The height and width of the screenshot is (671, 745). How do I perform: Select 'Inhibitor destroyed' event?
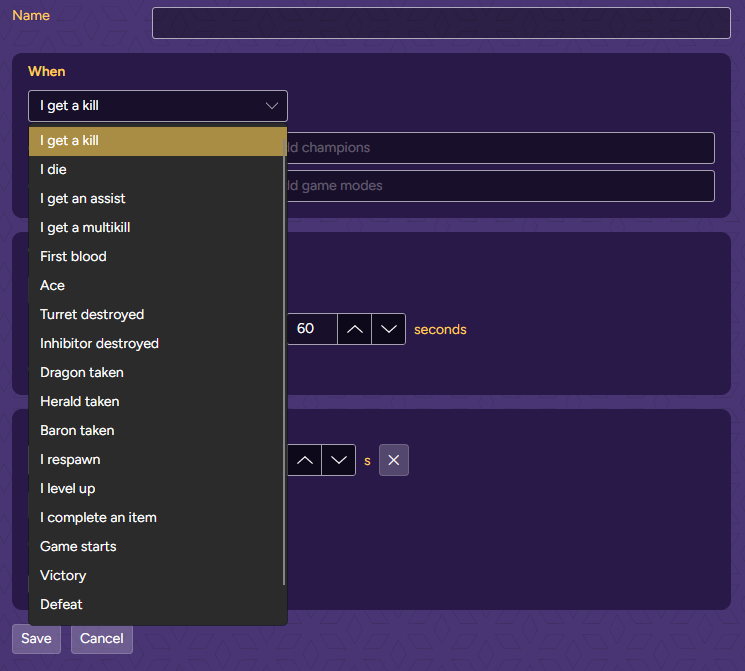click(158, 344)
